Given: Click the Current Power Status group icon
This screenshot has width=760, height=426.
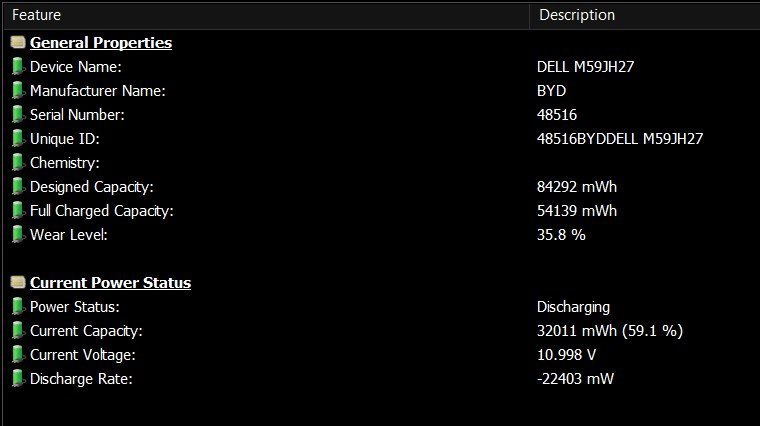Looking at the screenshot, I should point(18,283).
